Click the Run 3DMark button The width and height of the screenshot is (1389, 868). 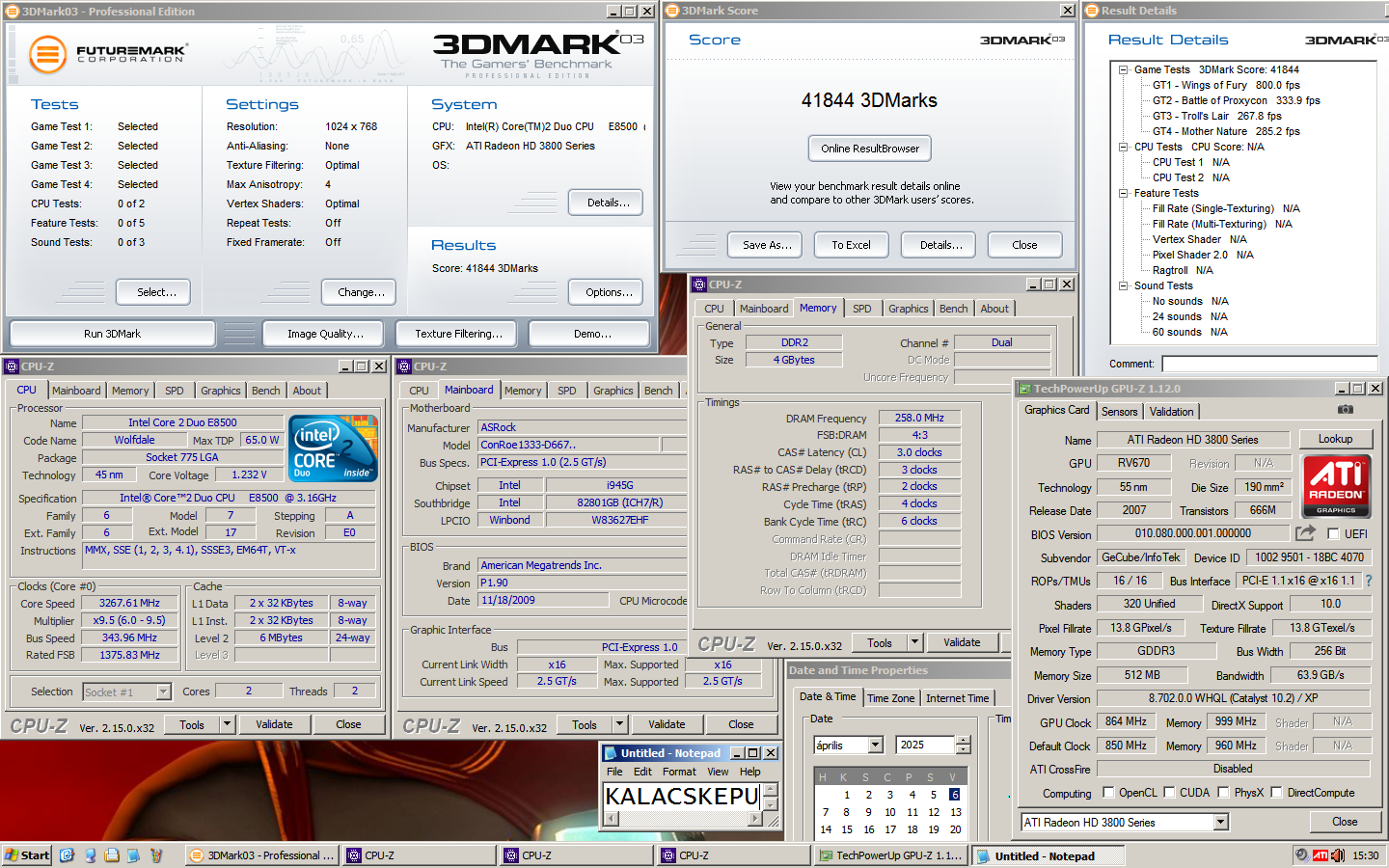[x=112, y=334]
